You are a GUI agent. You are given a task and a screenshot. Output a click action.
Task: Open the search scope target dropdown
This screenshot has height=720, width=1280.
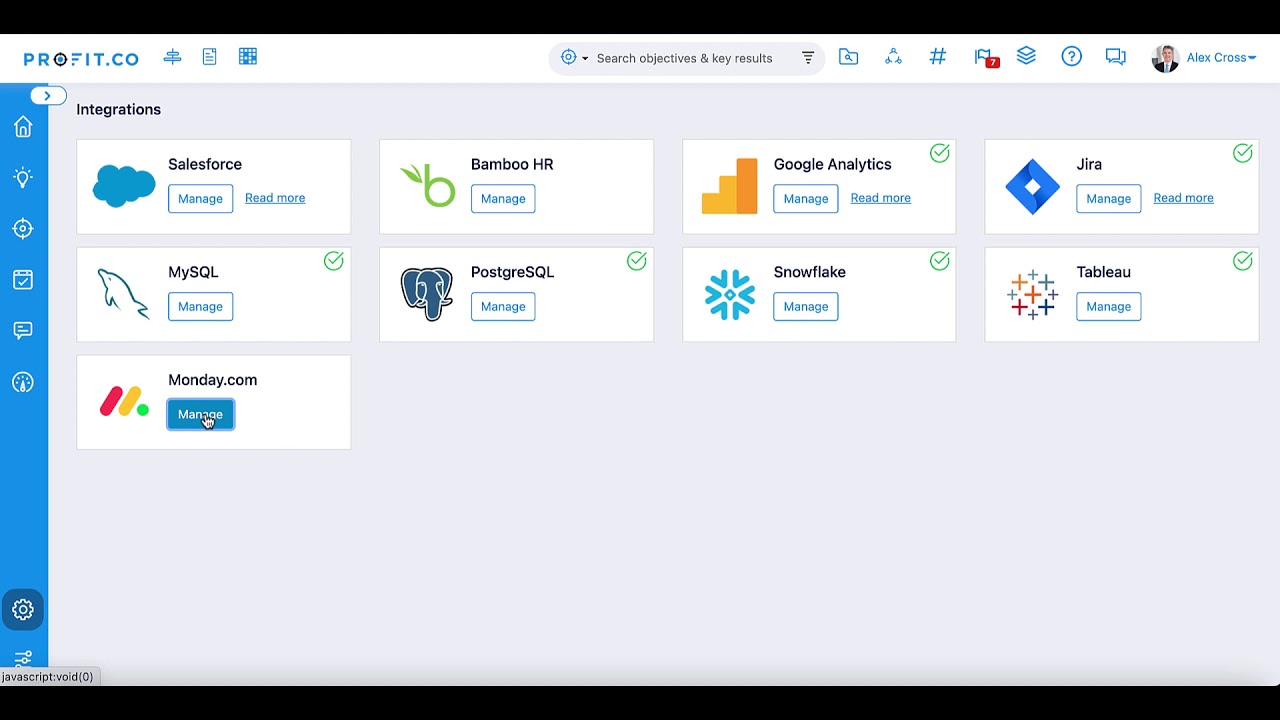coord(574,58)
